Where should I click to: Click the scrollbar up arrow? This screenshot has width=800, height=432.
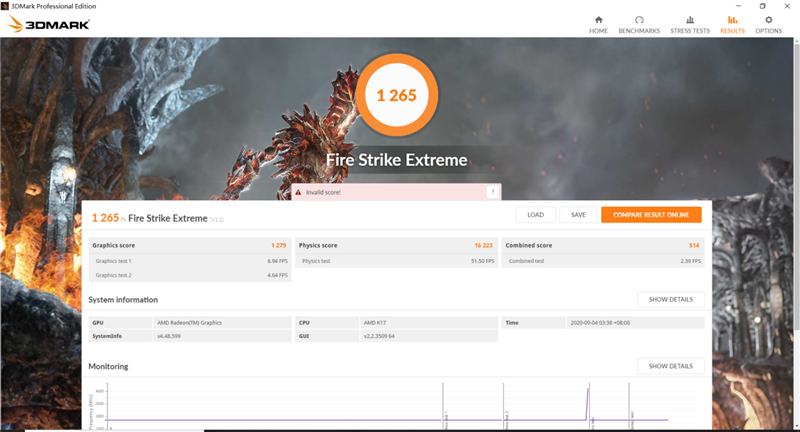(796, 41)
